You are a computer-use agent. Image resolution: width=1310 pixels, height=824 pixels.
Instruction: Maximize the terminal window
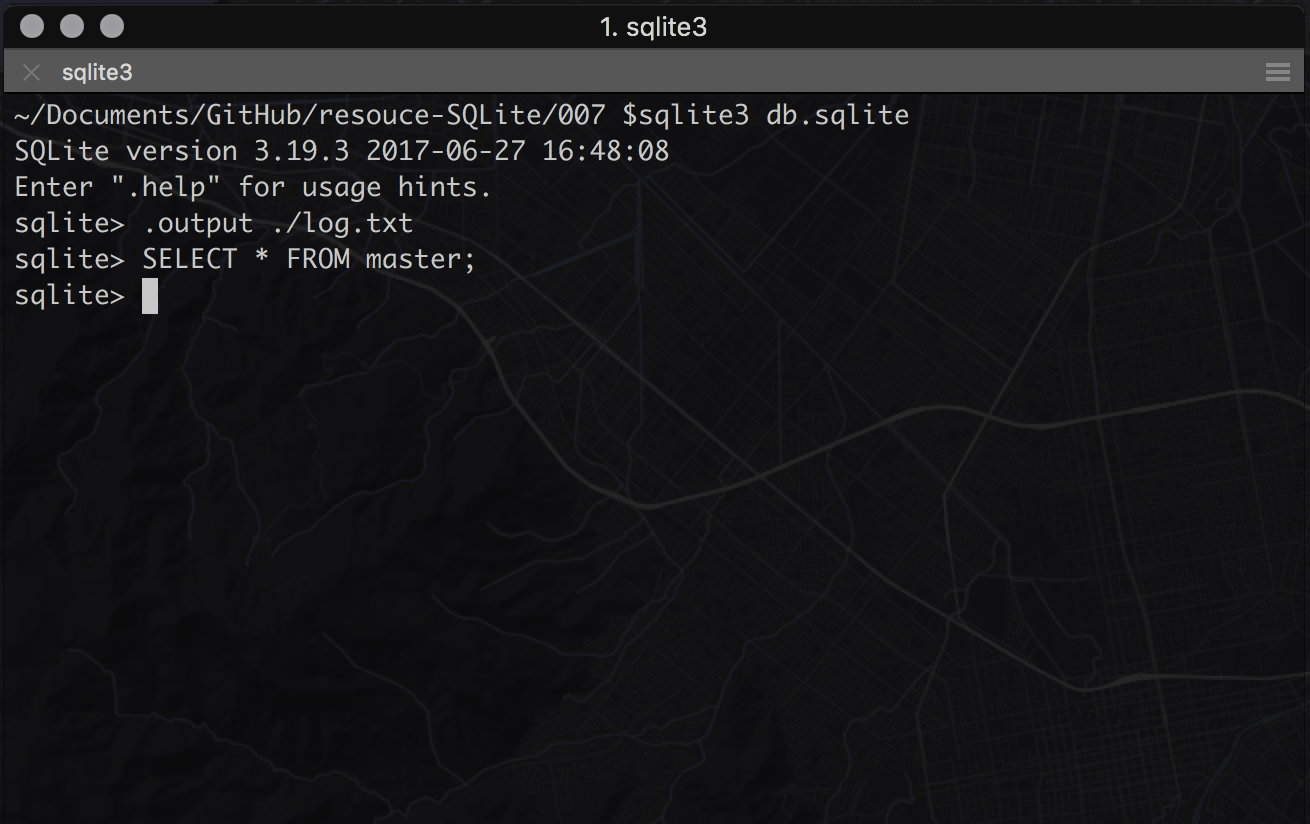[x=112, y=26]
